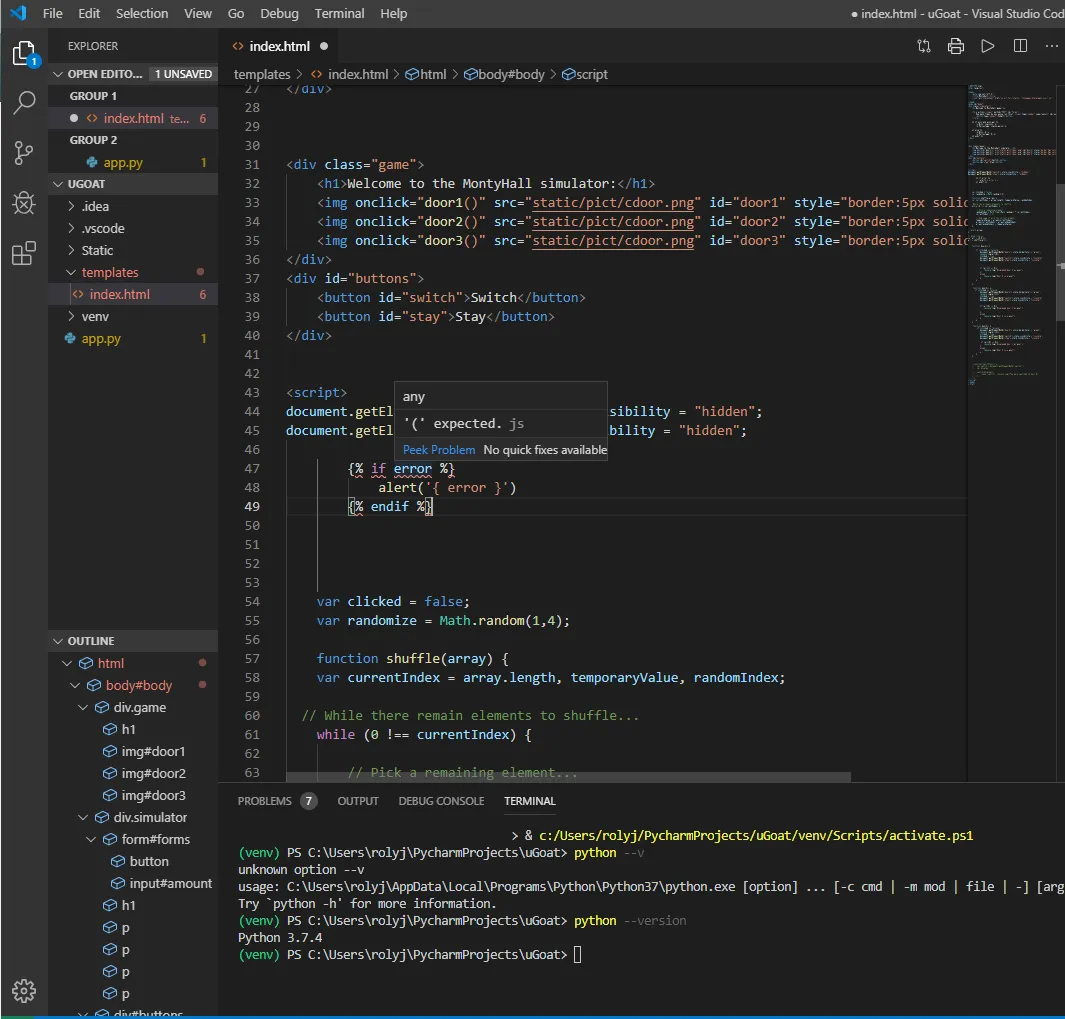Expand the .vscode folder
The height and width of the screenshot is (1019, 1065).
103,228
